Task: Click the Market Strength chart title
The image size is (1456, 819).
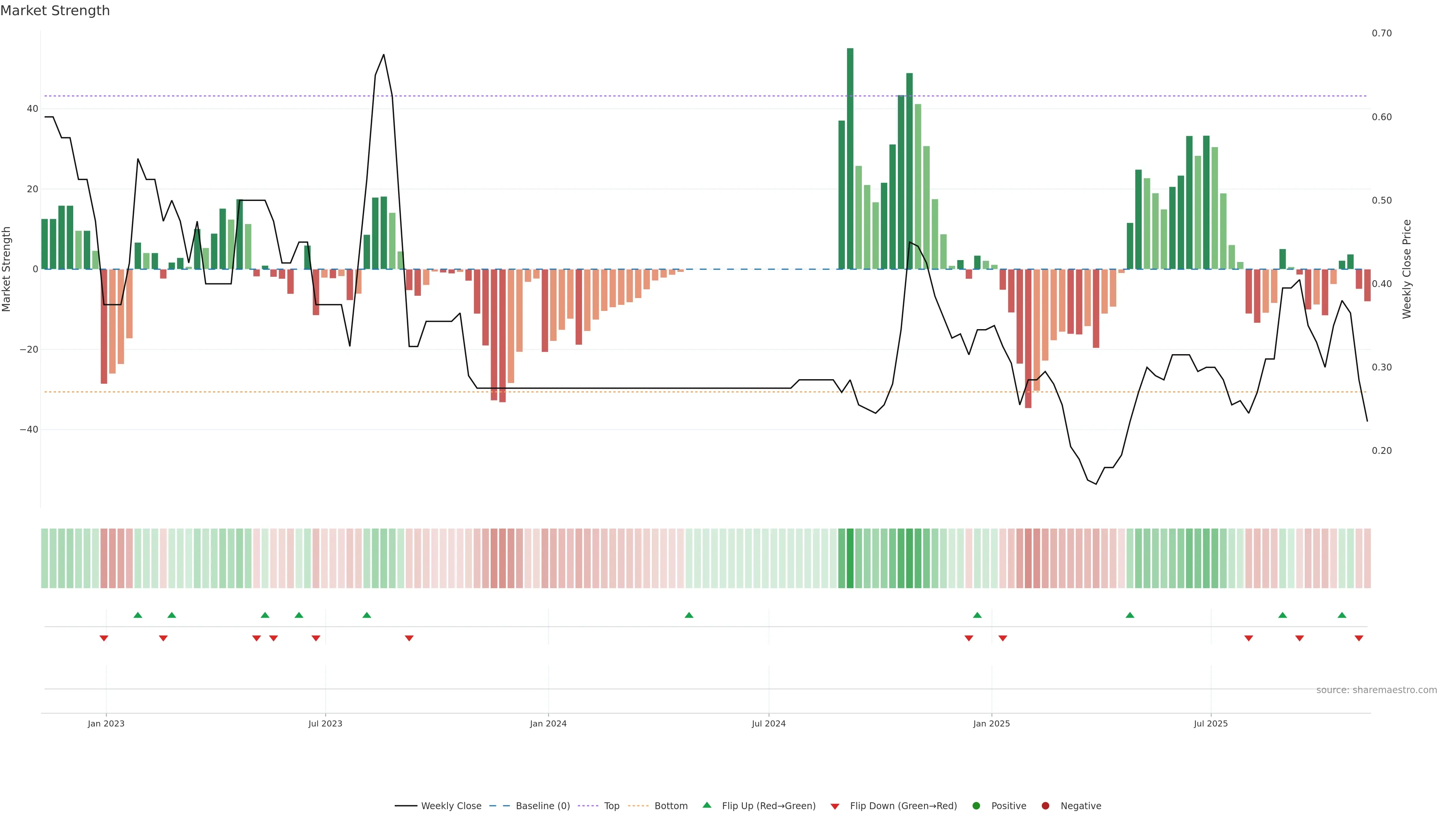Action: (55, 11)
